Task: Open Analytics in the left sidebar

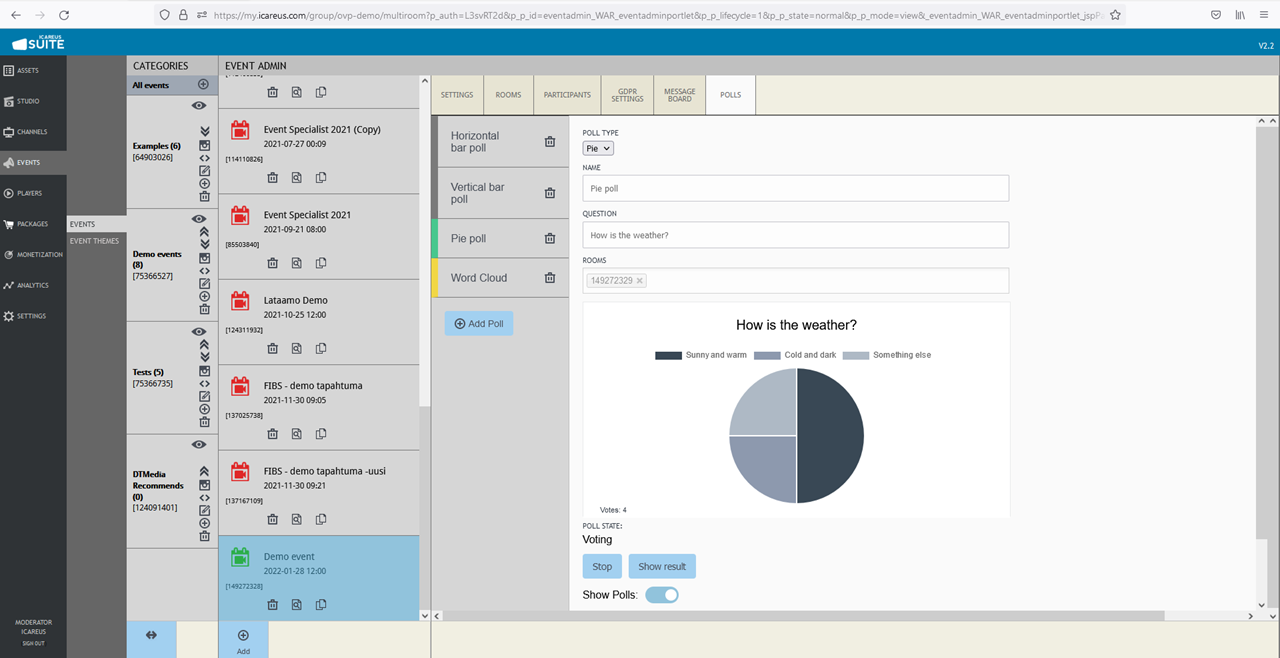Action: click(33, 286)
